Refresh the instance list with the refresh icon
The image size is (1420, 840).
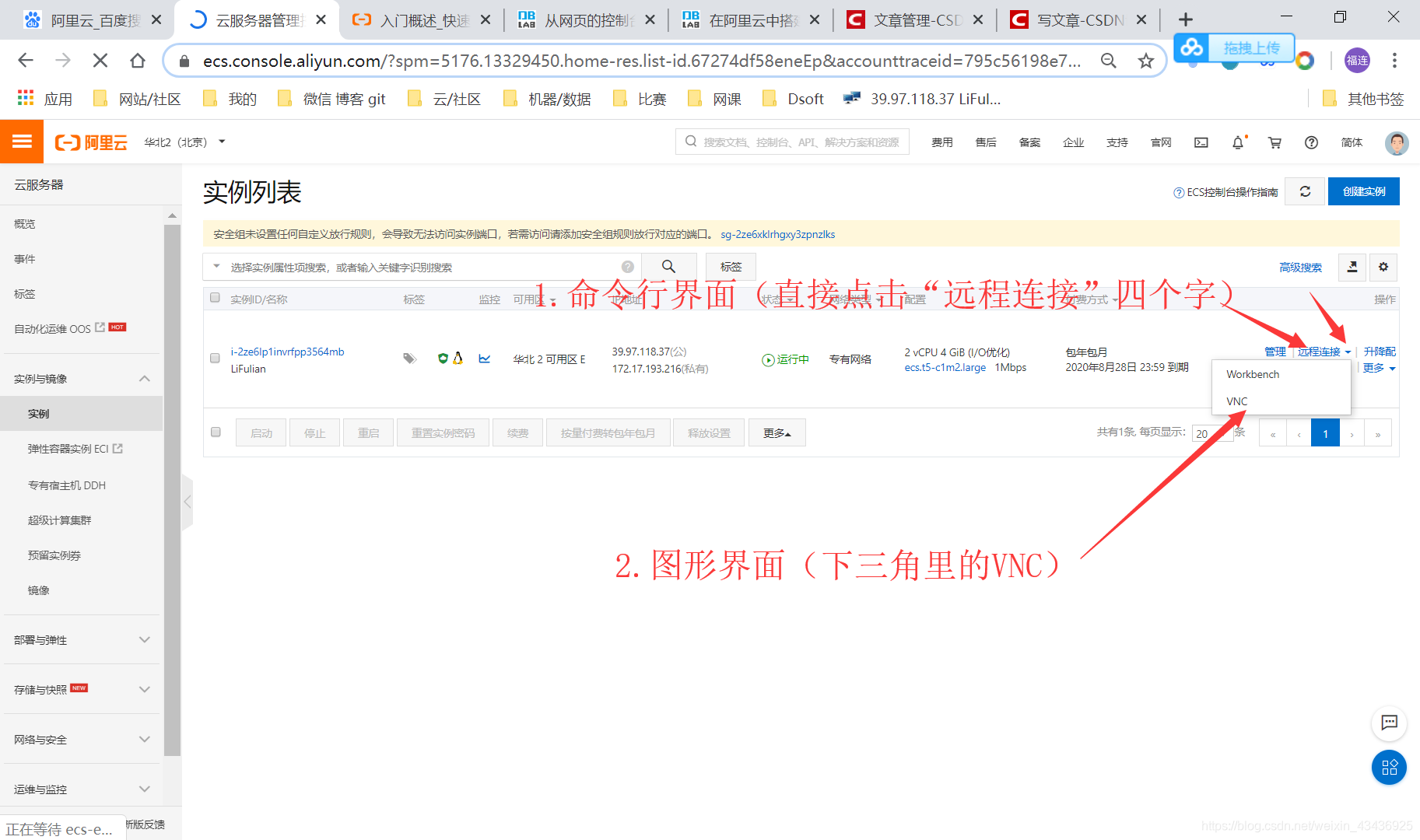tap(1305, 191)
